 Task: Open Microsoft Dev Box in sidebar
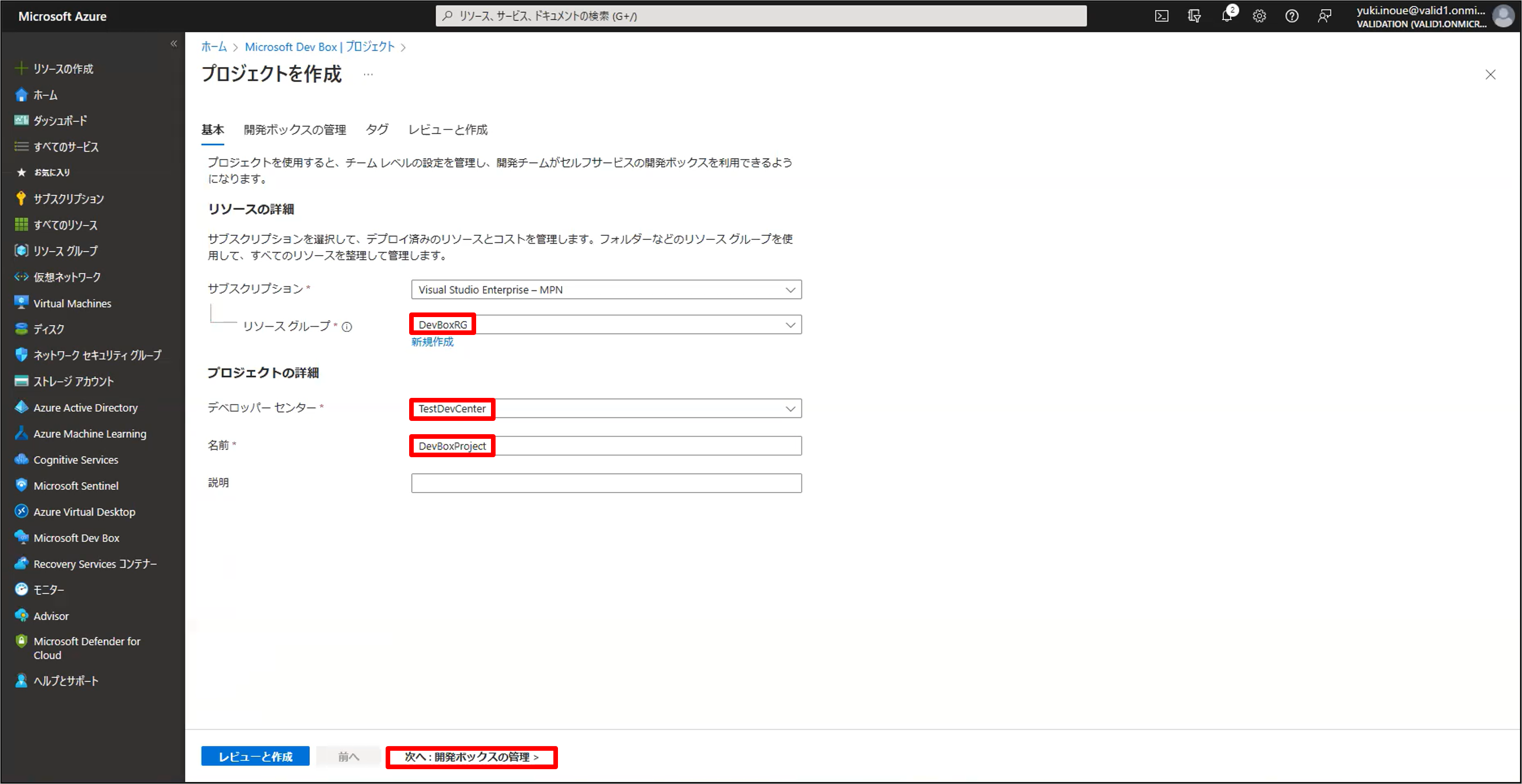76,537
